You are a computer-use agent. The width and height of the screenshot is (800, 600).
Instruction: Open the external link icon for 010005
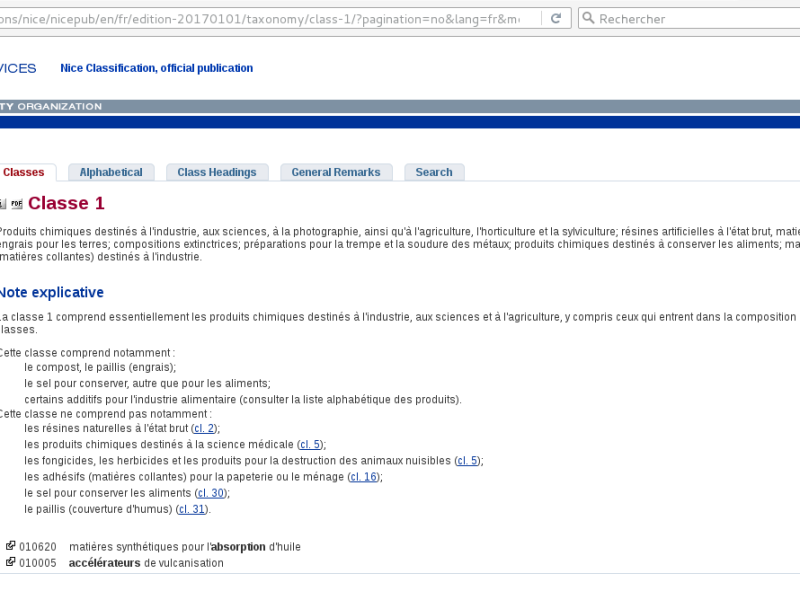tap(10, 562)
